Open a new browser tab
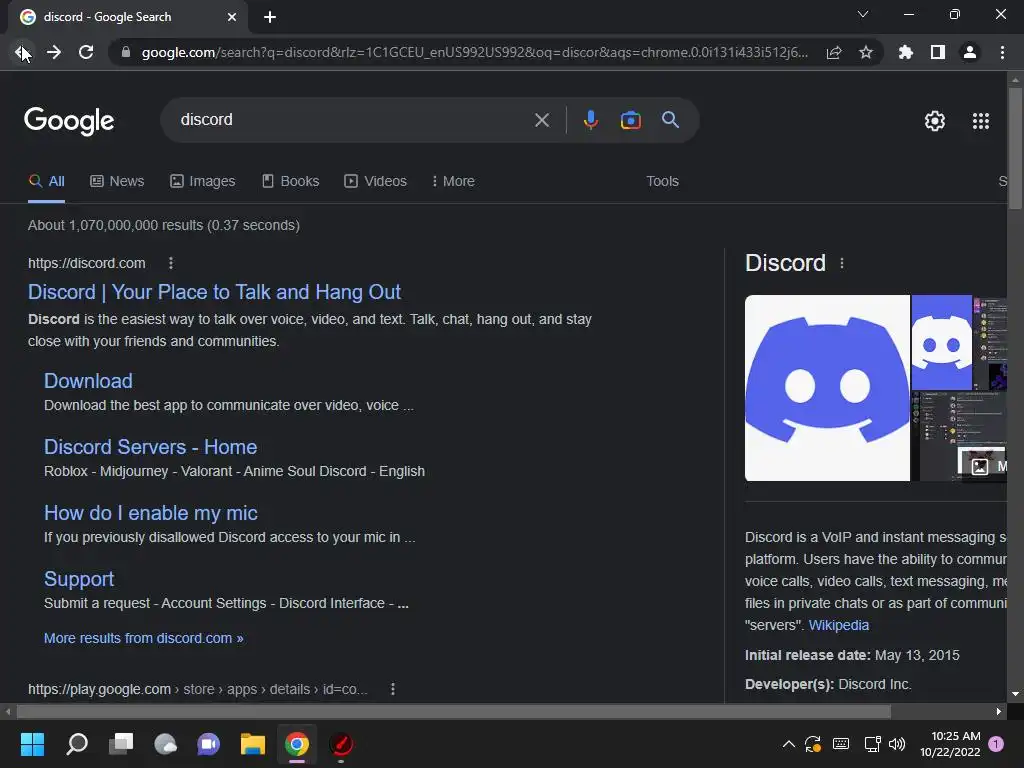 click(x=270, y=17)
